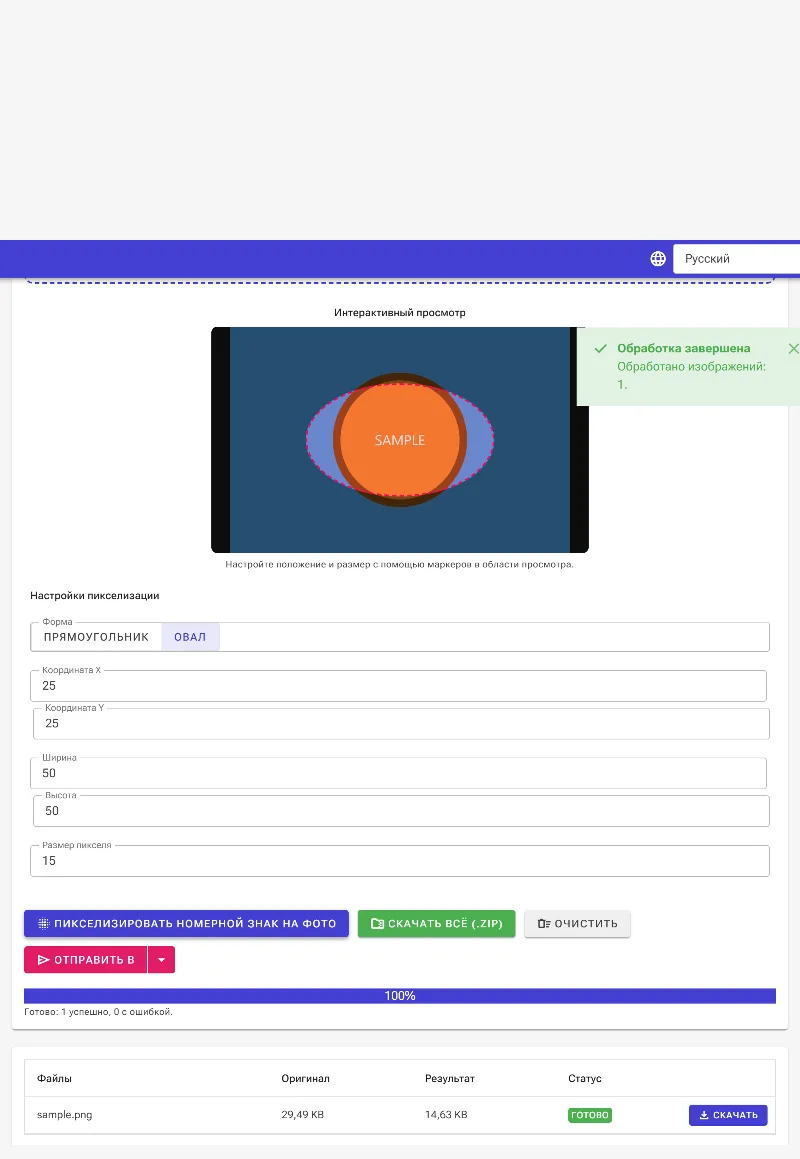Click the Оригинал column header
The height and width of the screenshot is (1159, 800).
pos(305,1078)
